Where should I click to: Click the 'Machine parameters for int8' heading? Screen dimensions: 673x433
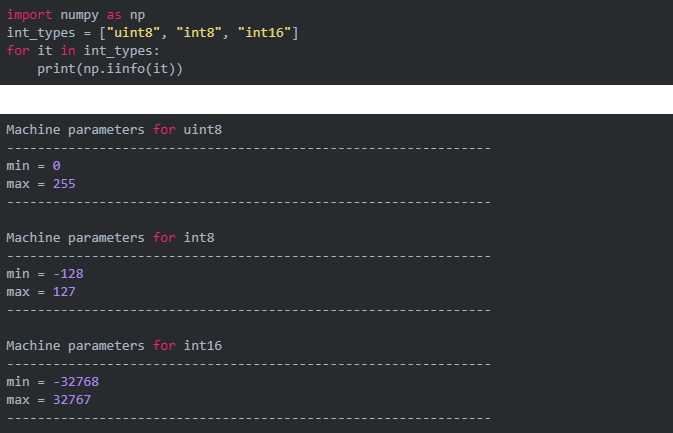point(110,238)
